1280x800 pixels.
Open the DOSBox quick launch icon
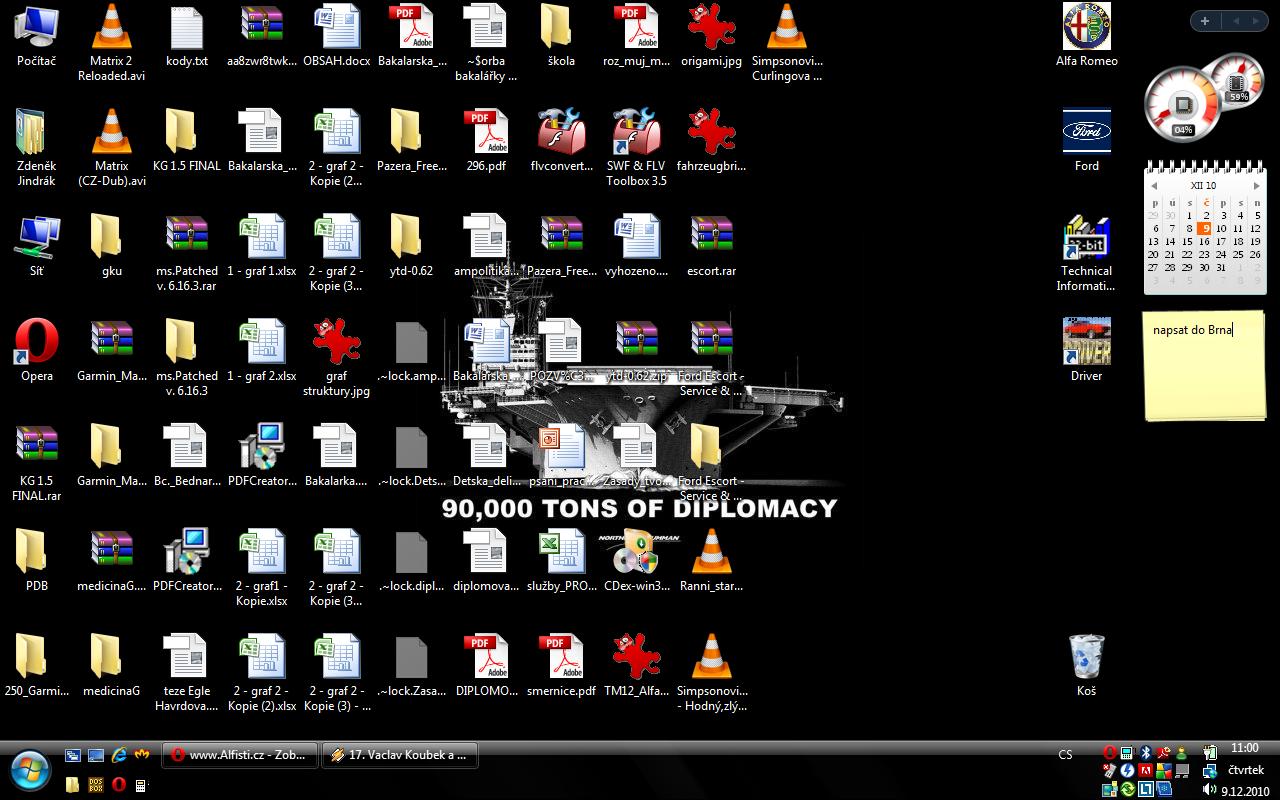[x=96, y=785]
